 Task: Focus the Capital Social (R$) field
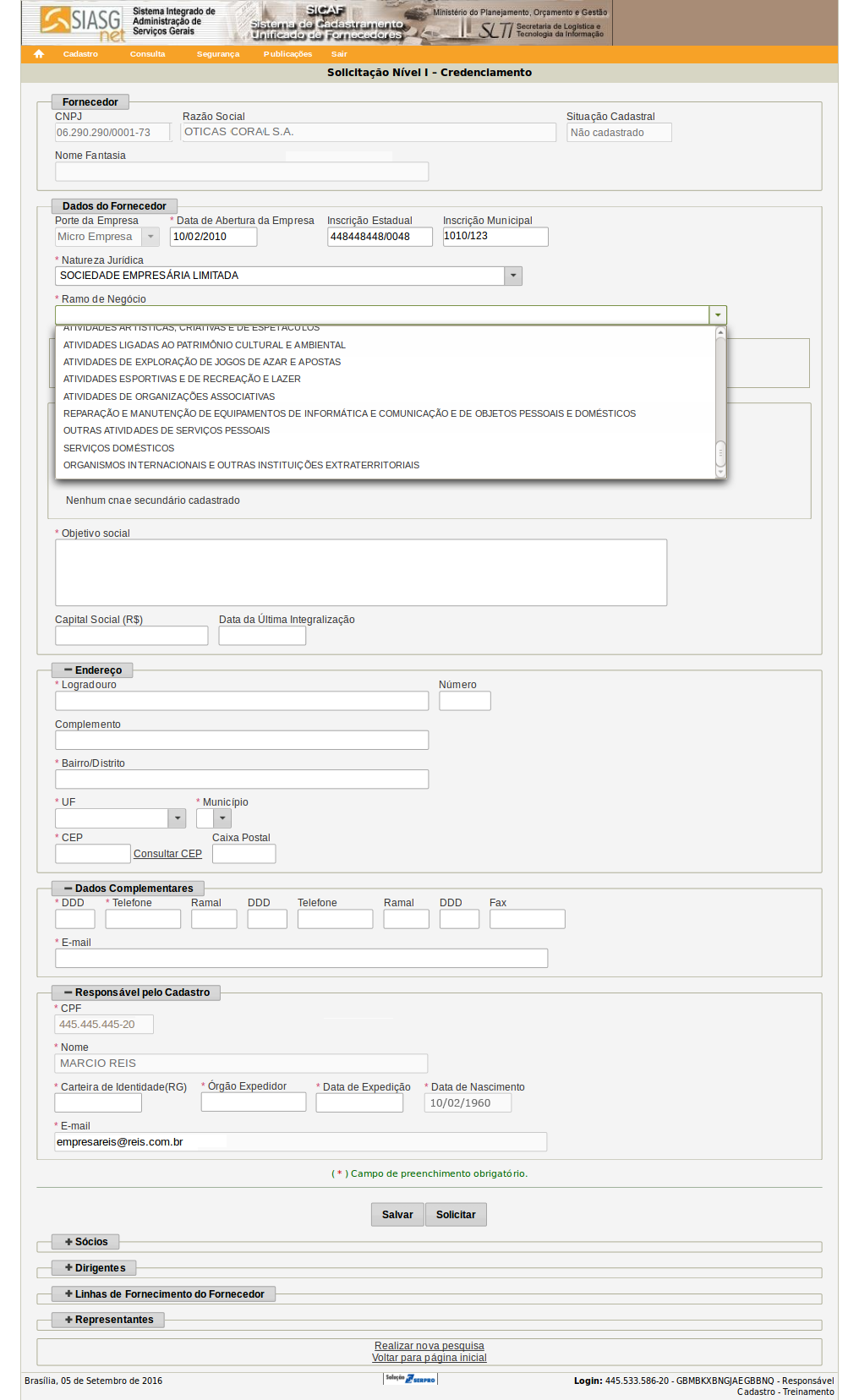(x=132, y=636)
